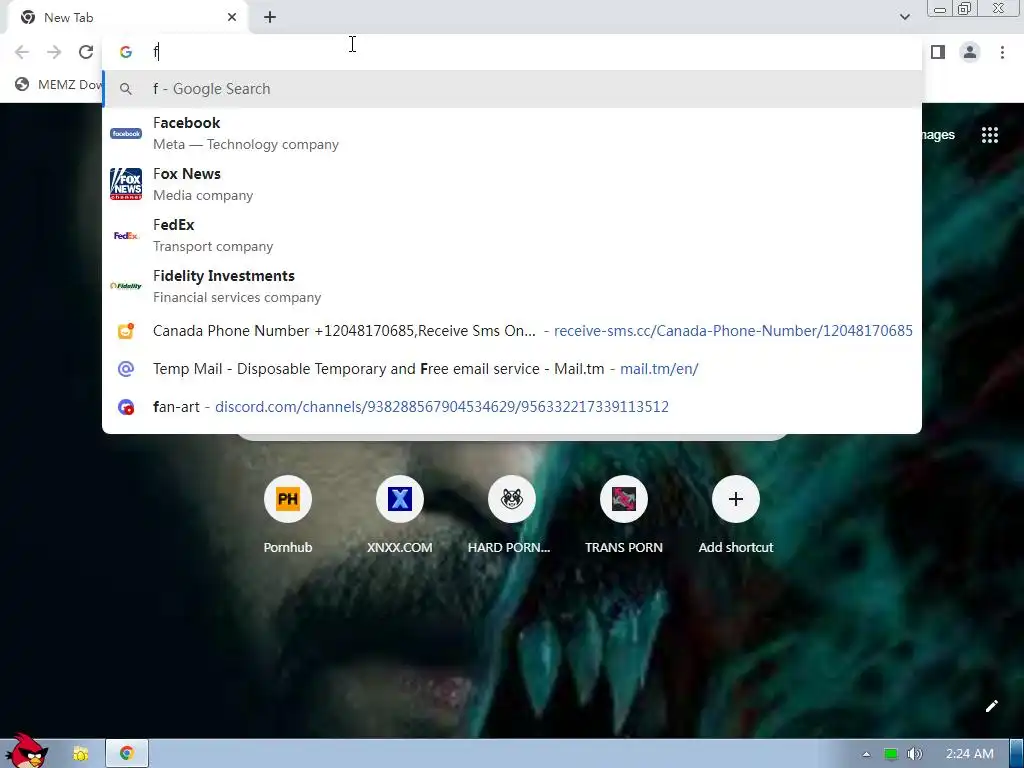Open a new tab with plus button
Screen dimensions: 1024x768
click(270, 18)
